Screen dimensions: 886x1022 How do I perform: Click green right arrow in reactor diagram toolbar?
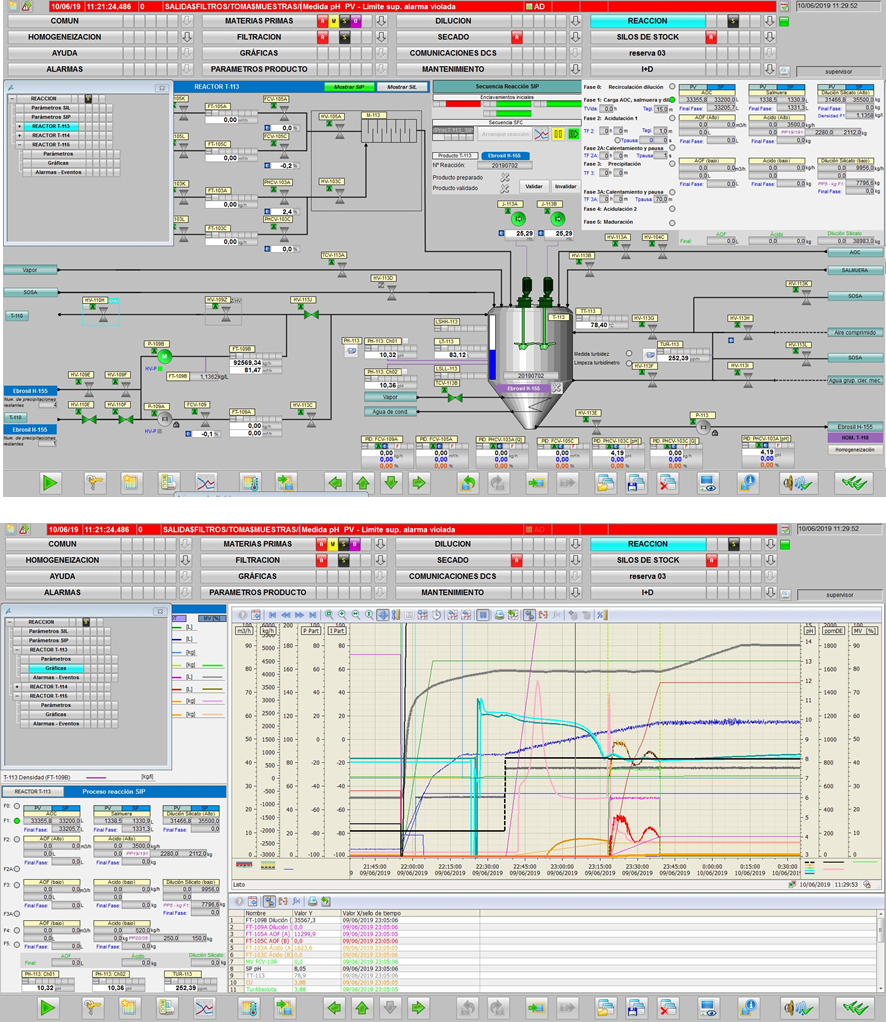click(419, 483)
